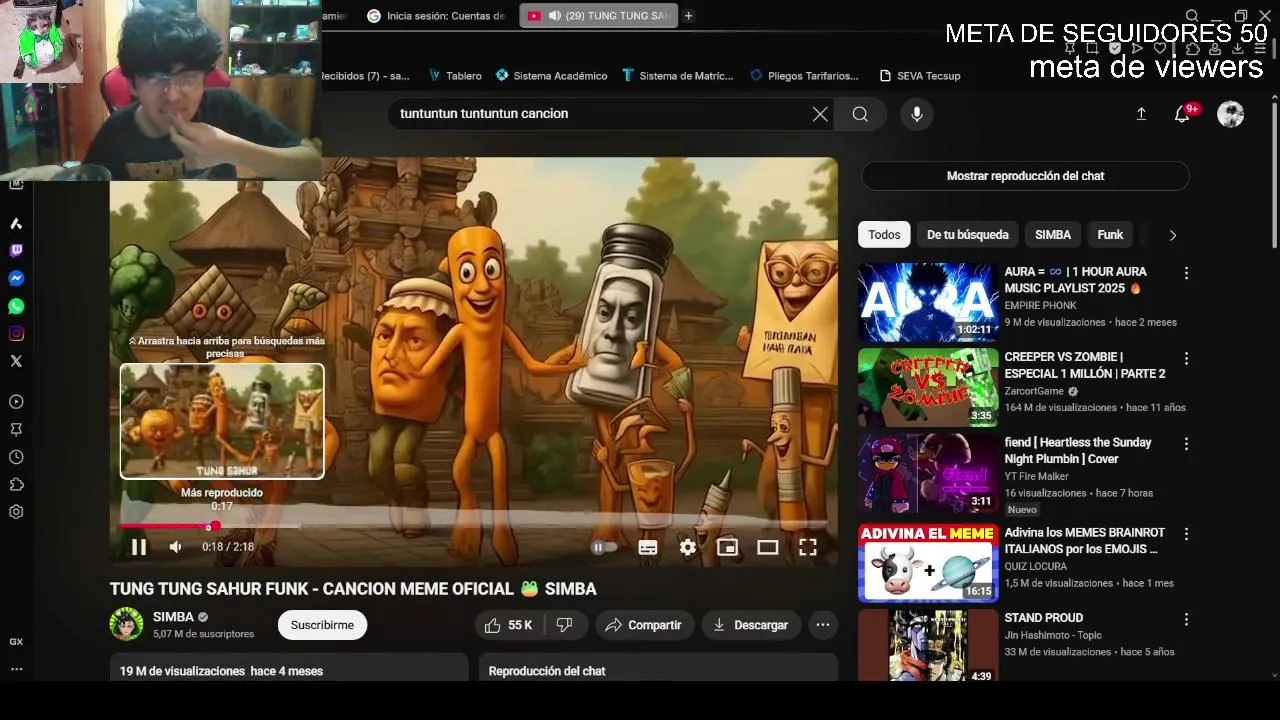Open video player settings gear

[x=688, y=547]
